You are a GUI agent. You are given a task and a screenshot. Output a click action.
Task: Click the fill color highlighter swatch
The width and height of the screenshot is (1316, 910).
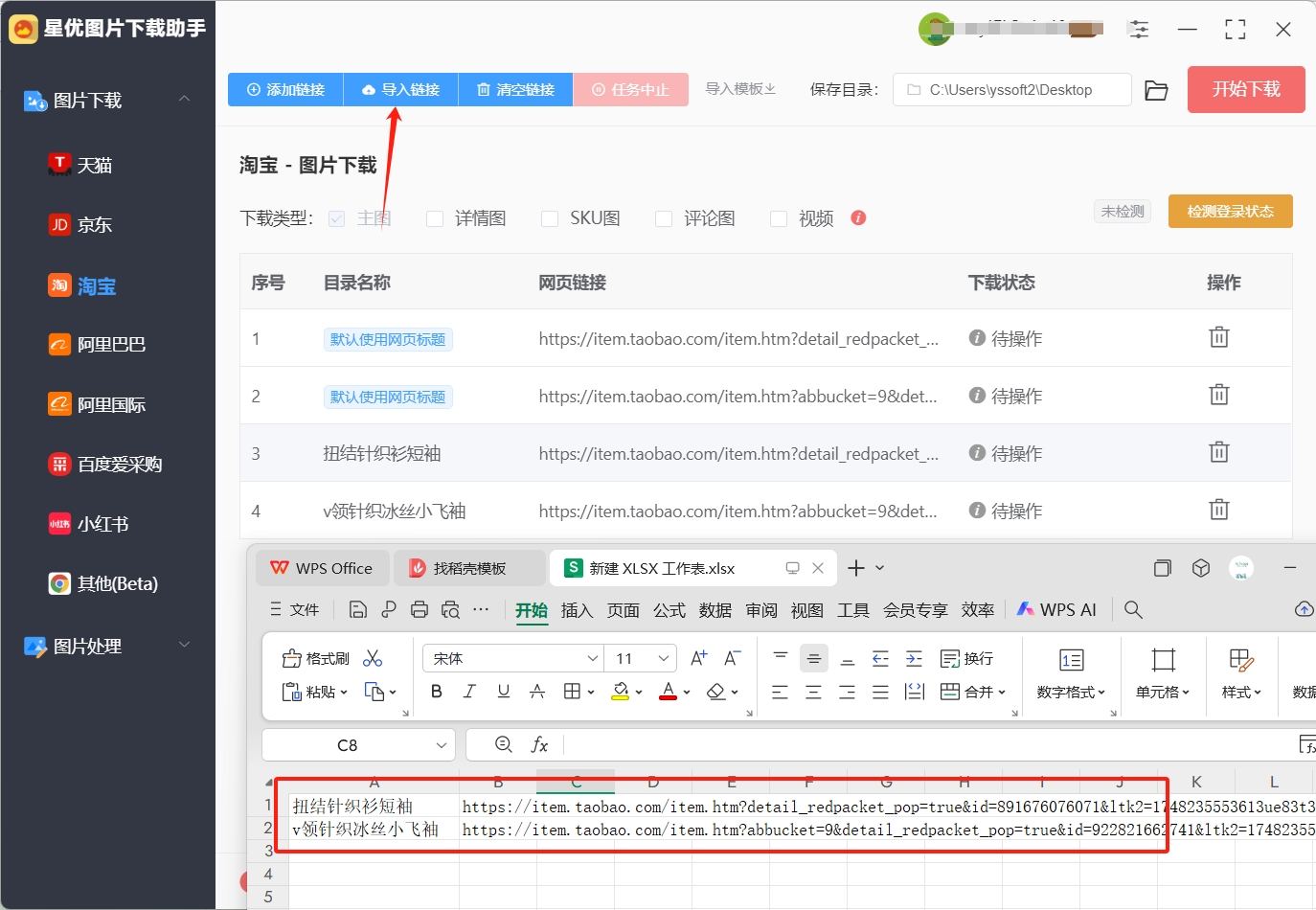click(621, 692)
